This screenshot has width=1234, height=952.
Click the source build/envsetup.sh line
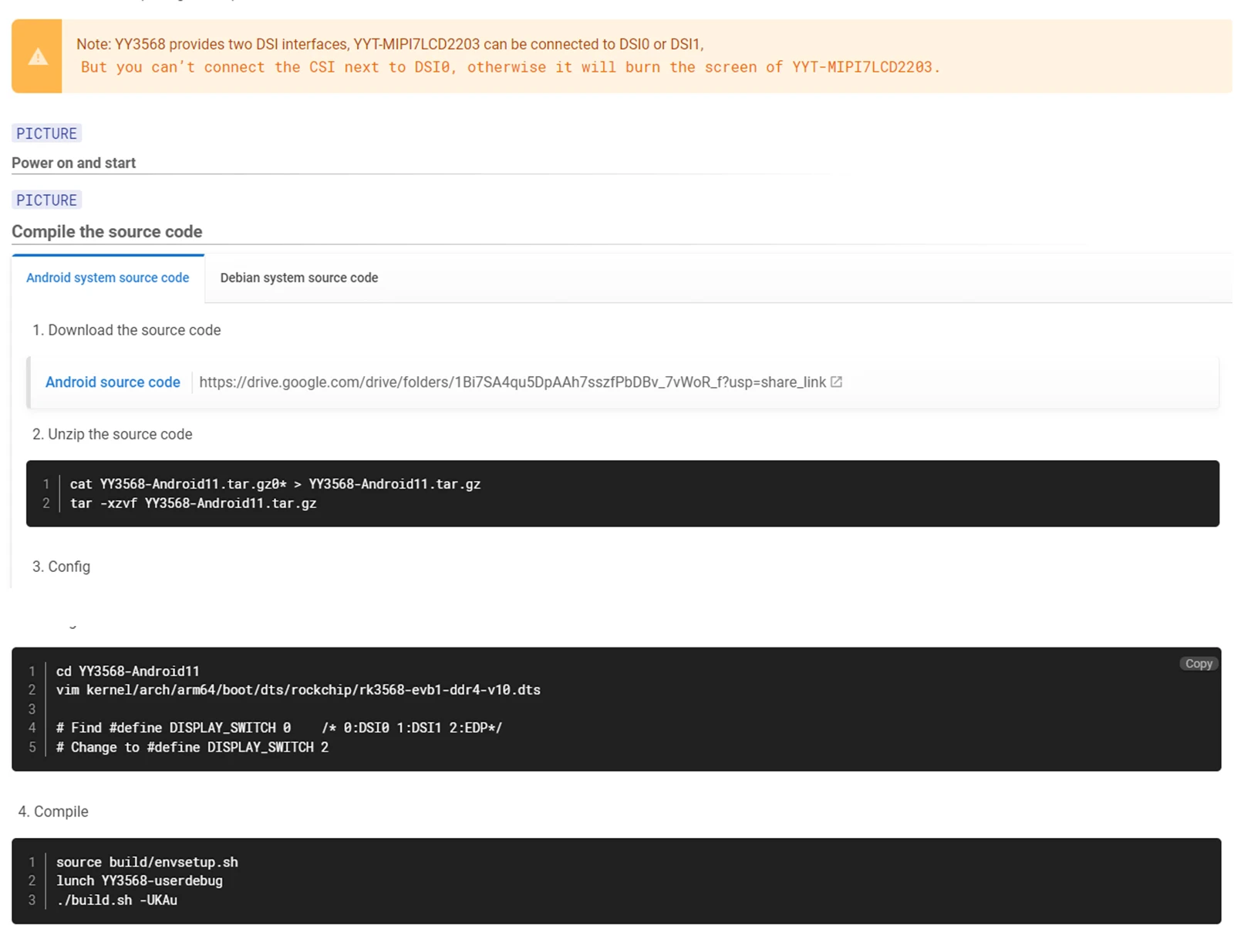click(x=147, y=862)
